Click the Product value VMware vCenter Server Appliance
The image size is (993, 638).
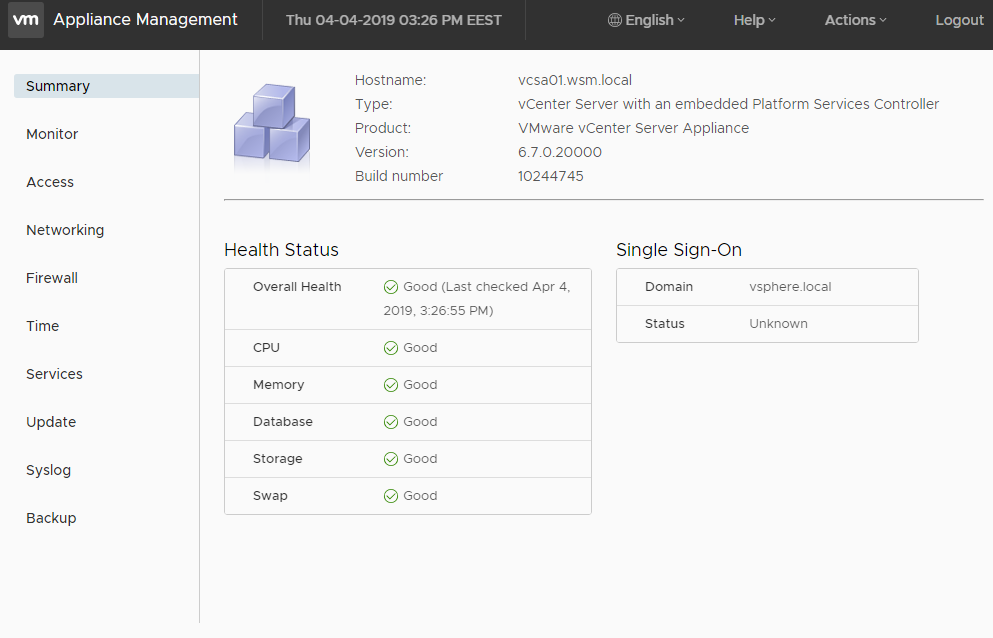633,129
